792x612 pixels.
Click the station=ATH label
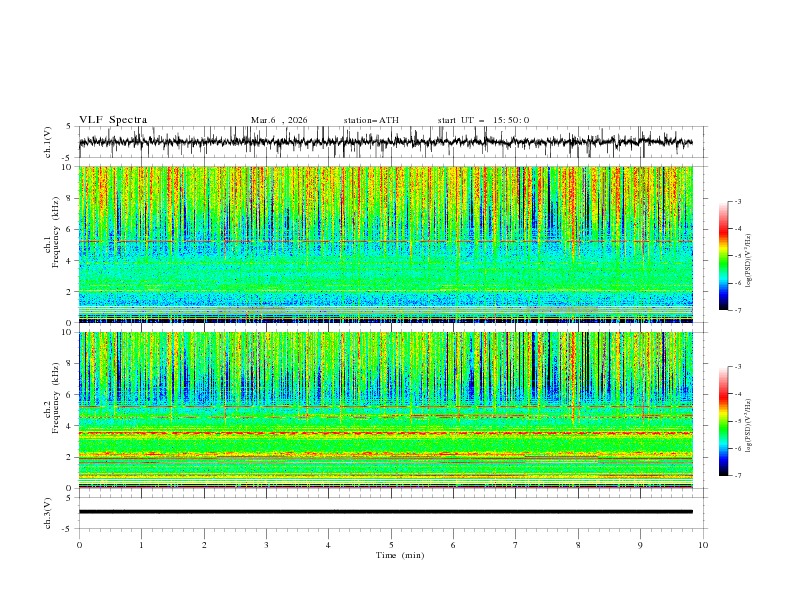click(x=371, y=120)
